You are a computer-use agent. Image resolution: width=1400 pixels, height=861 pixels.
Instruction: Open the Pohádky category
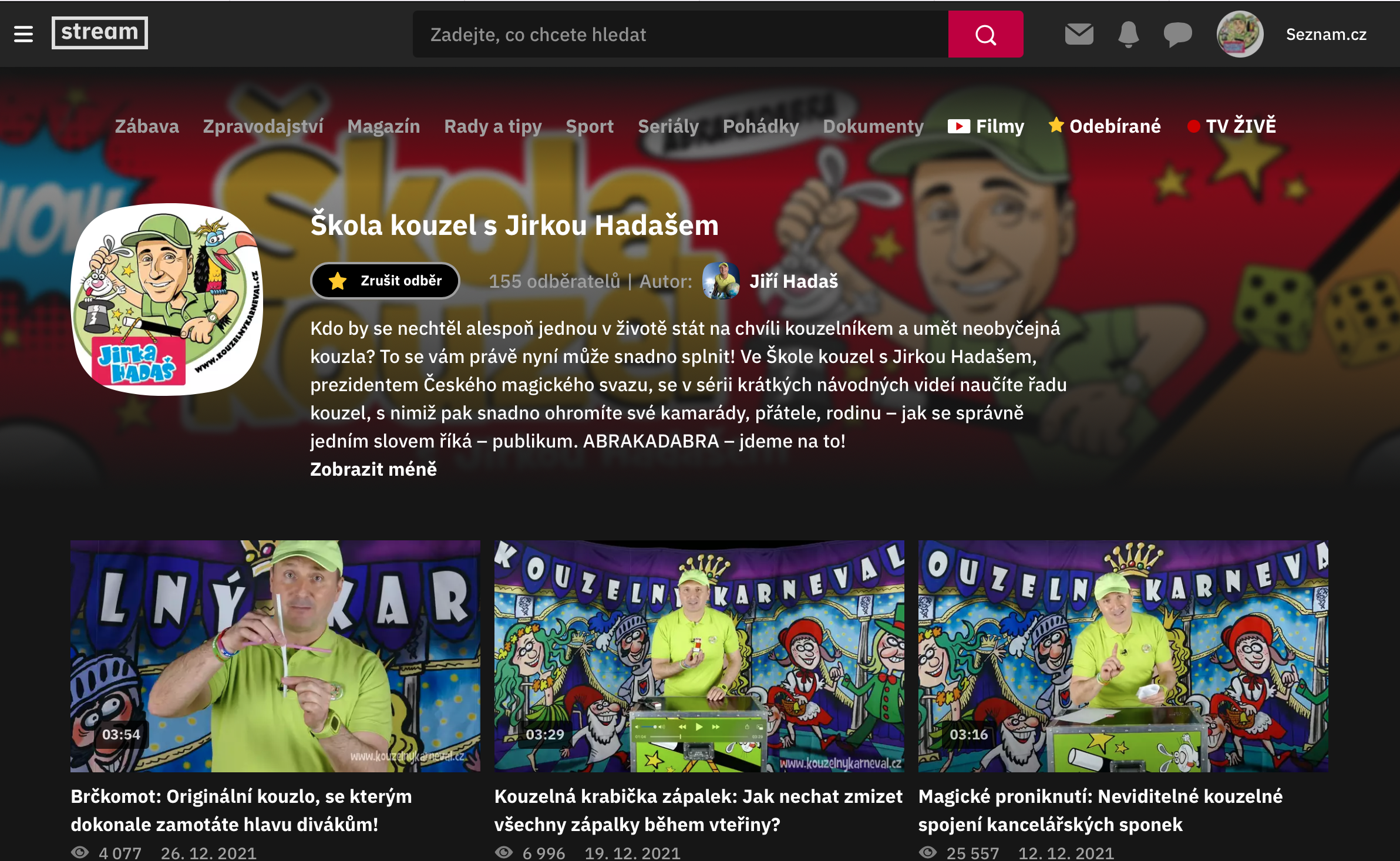click(x=761, y=126)
